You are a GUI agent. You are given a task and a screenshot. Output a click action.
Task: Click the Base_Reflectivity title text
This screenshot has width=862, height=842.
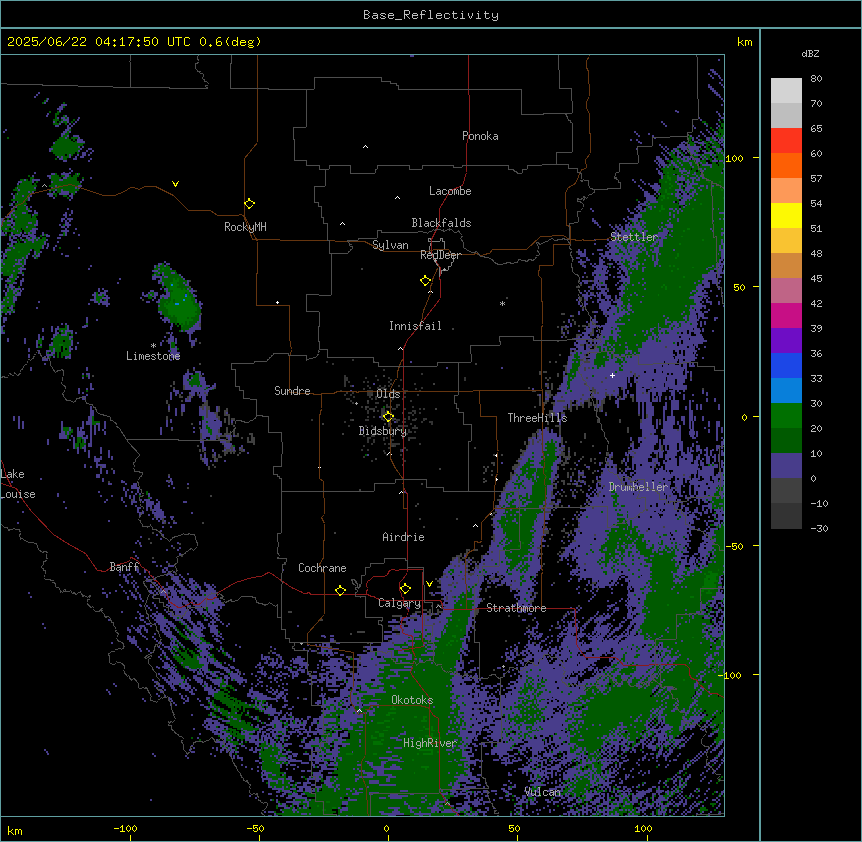pyautogui.click(x=431, y=15)
